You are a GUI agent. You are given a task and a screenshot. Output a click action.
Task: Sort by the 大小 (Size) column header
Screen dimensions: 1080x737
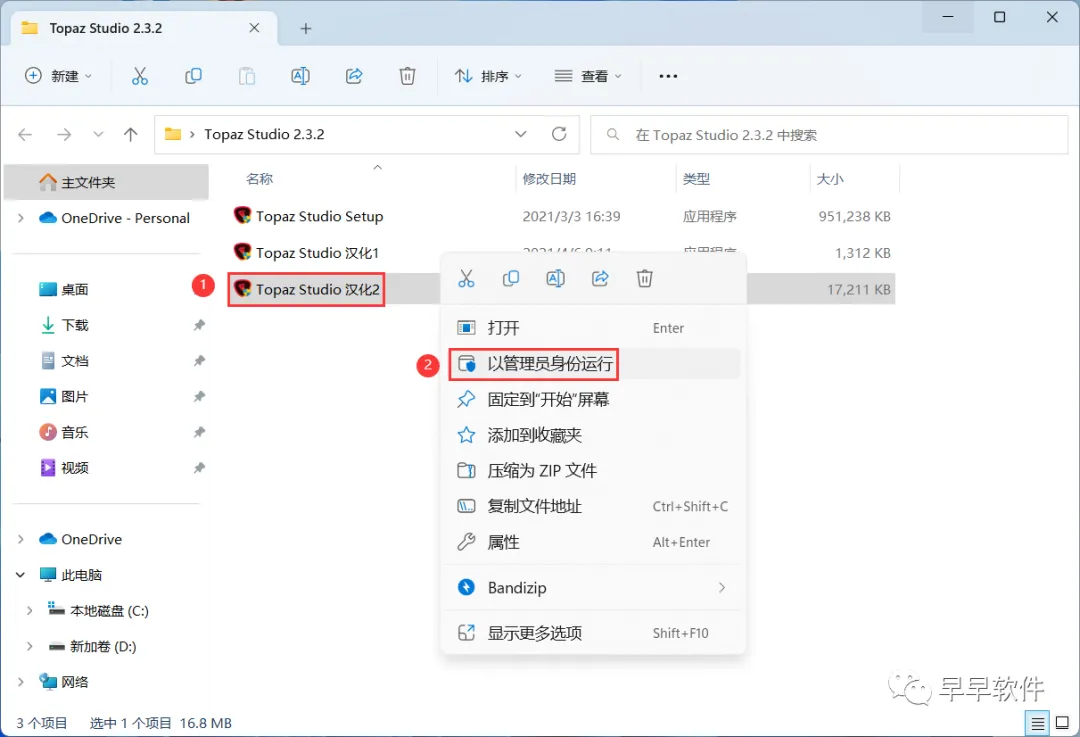830,179
